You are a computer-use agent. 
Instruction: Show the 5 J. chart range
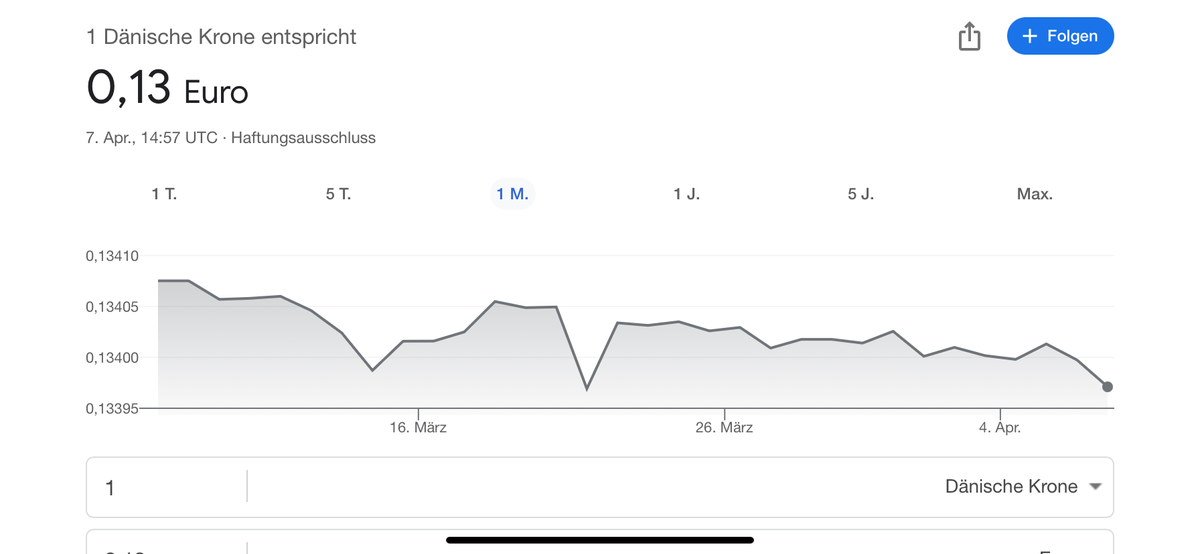click(860, 194)
